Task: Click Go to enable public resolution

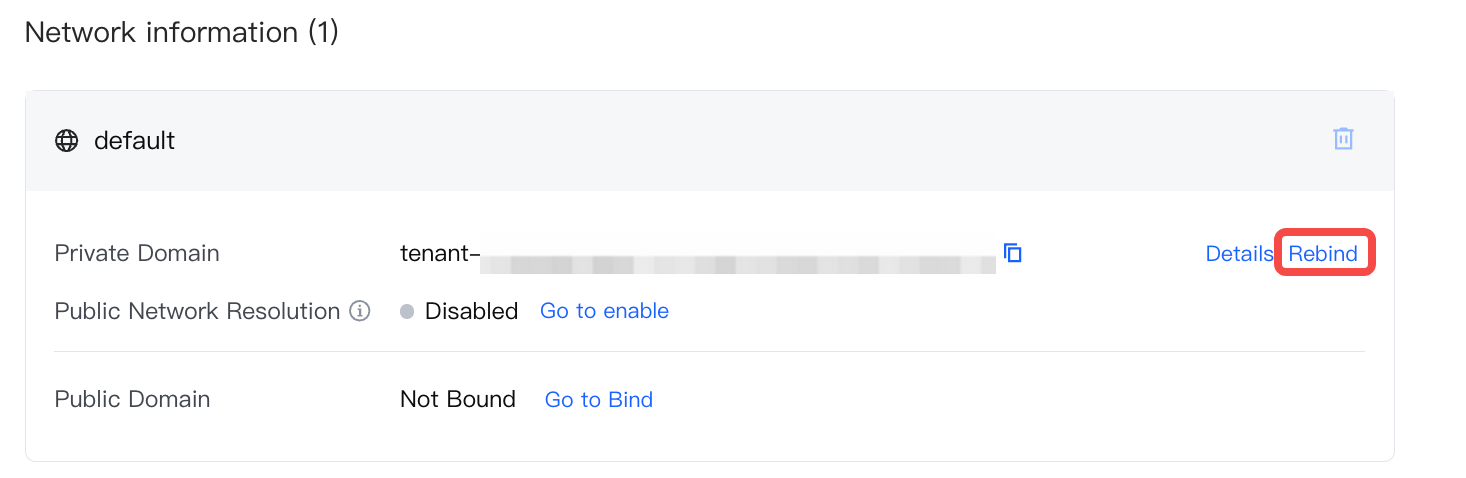Action: [x=604, y=311]
